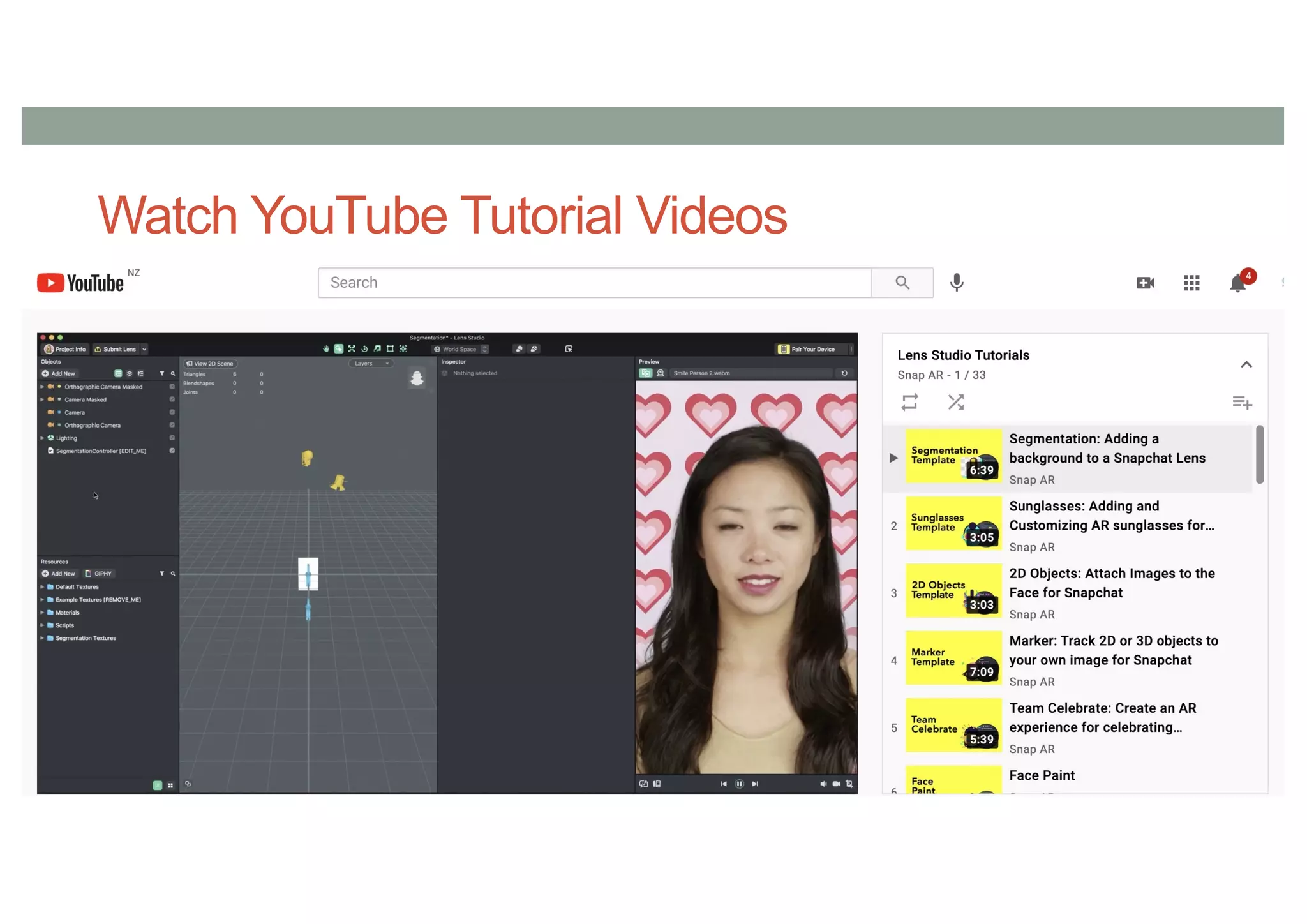The image size is (1307, 924).
Task: Click Add New in Objects panel
Action: point(59,374)
